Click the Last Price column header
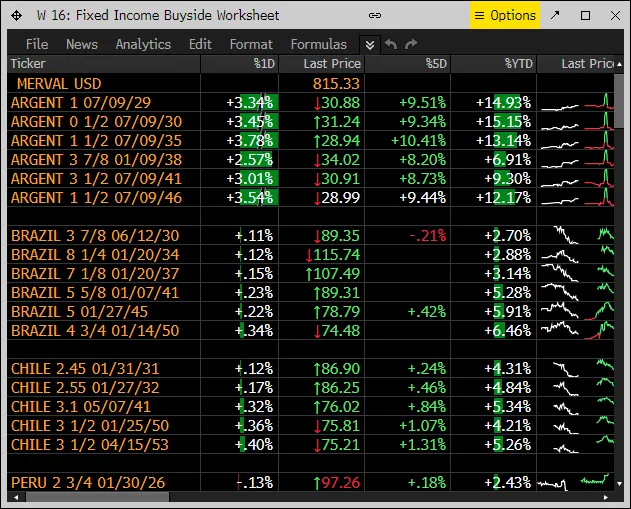Screen dimensions: 631x509 [x=330, y=63]
